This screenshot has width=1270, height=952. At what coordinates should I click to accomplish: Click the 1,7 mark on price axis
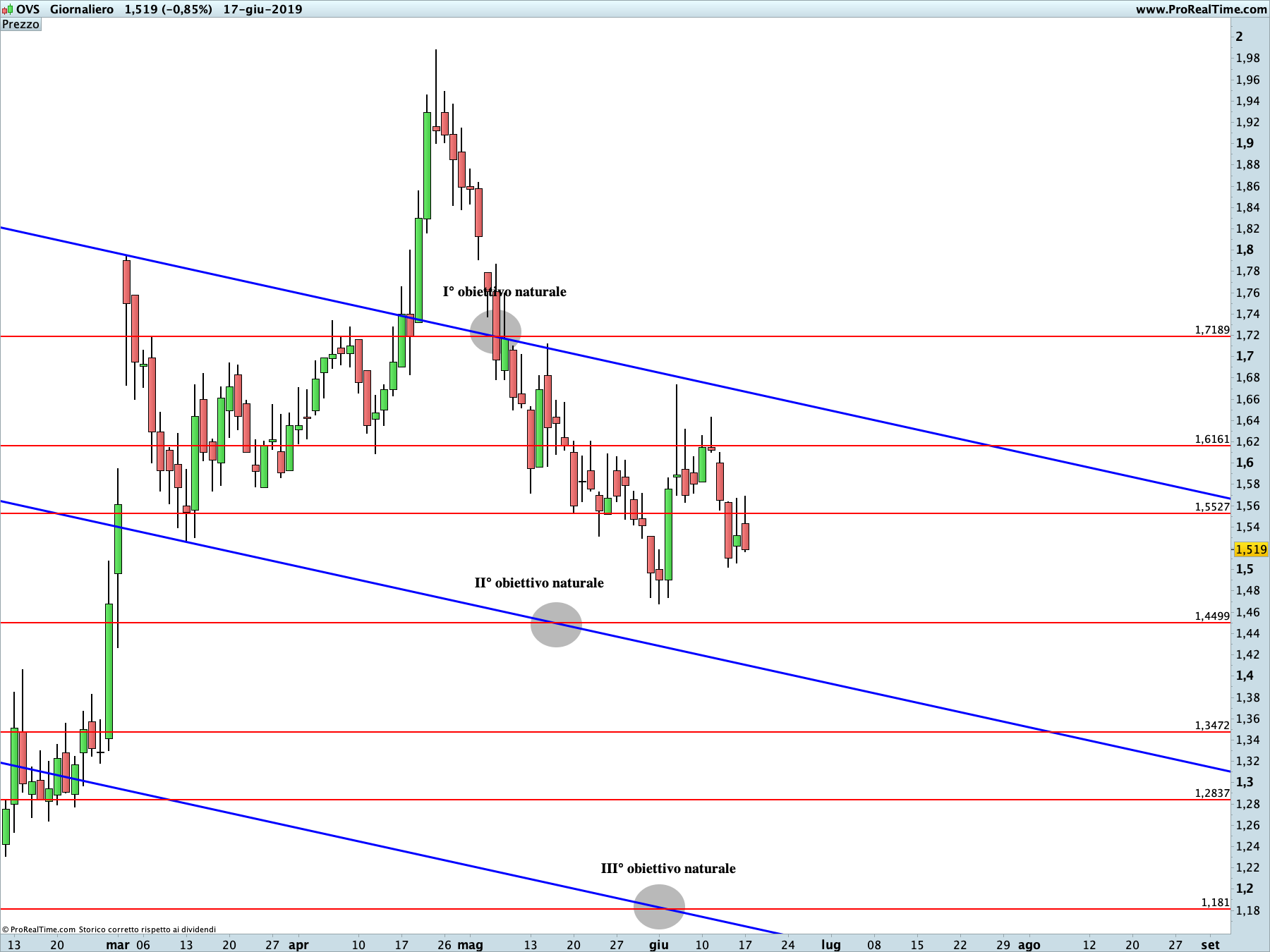tap(1245, 356)
